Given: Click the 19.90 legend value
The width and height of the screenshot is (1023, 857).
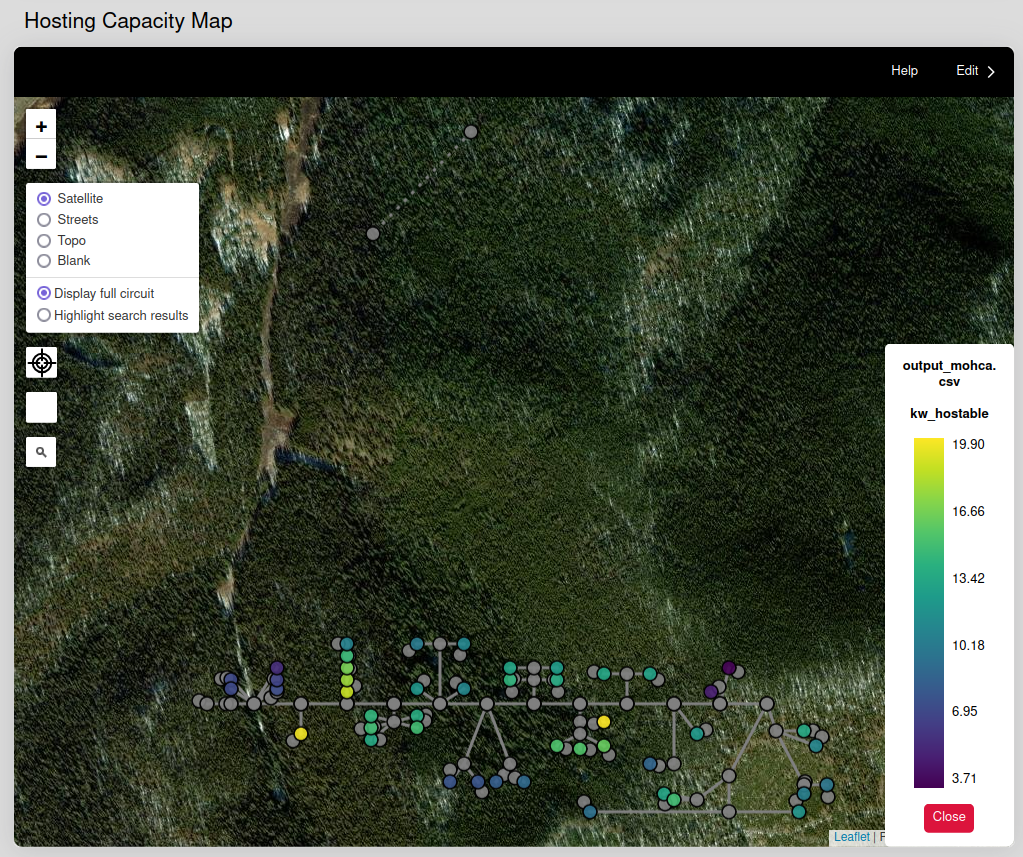Looking at the screenshot, I should click(x=968, y=445).
